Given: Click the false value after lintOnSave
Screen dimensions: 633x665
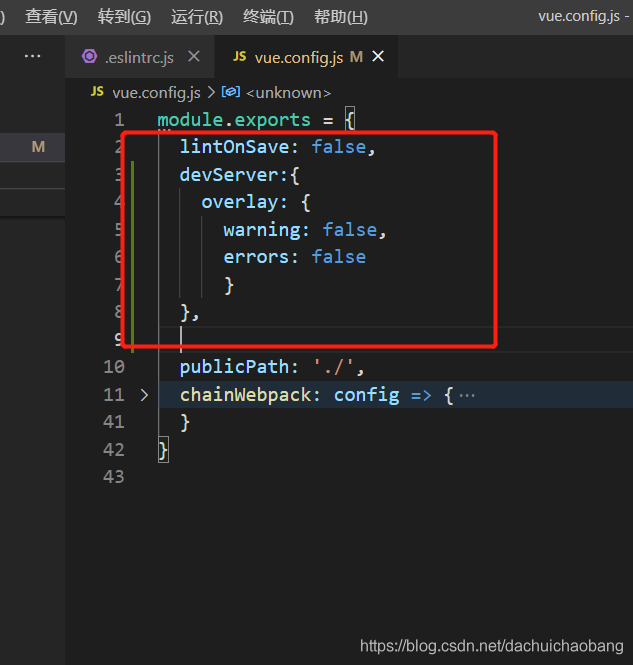Looking at the screenshot, I should [x=339, y=147].
